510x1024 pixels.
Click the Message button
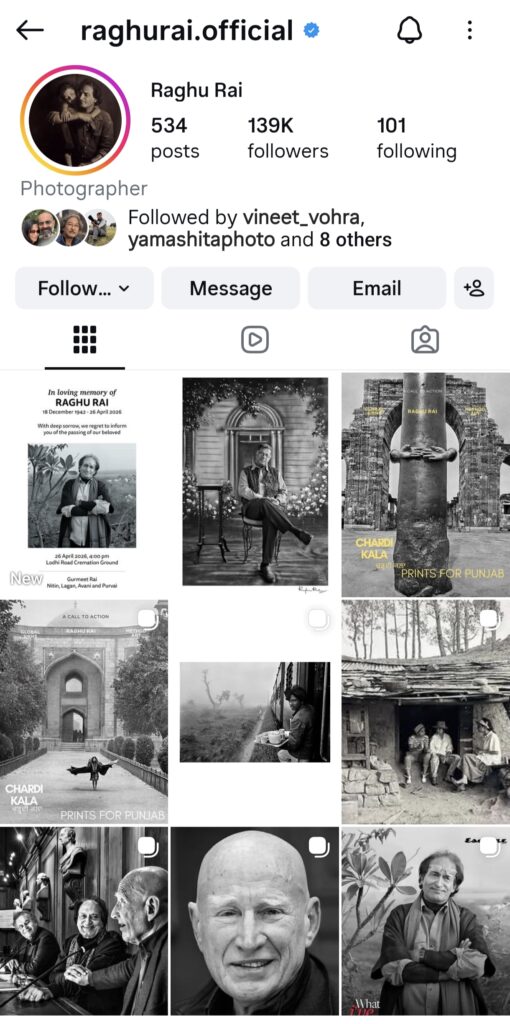[231, 288]
